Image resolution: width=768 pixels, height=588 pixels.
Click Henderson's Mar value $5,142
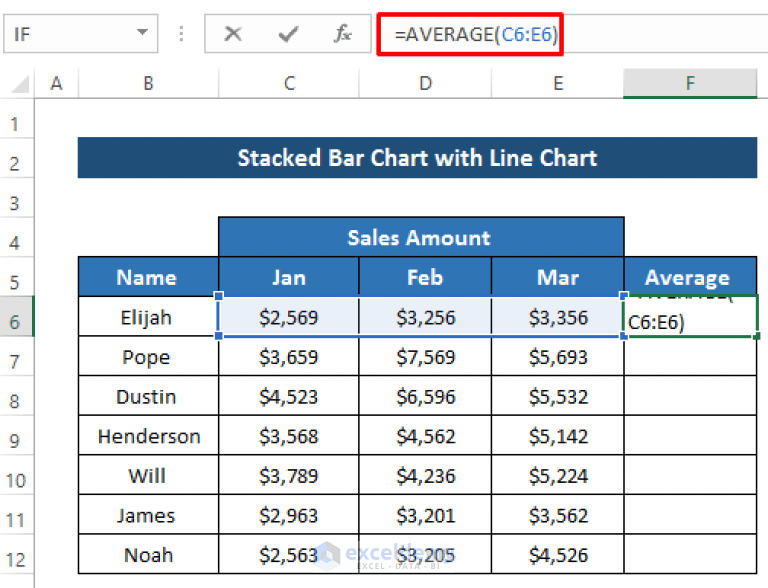click(557, 436)
